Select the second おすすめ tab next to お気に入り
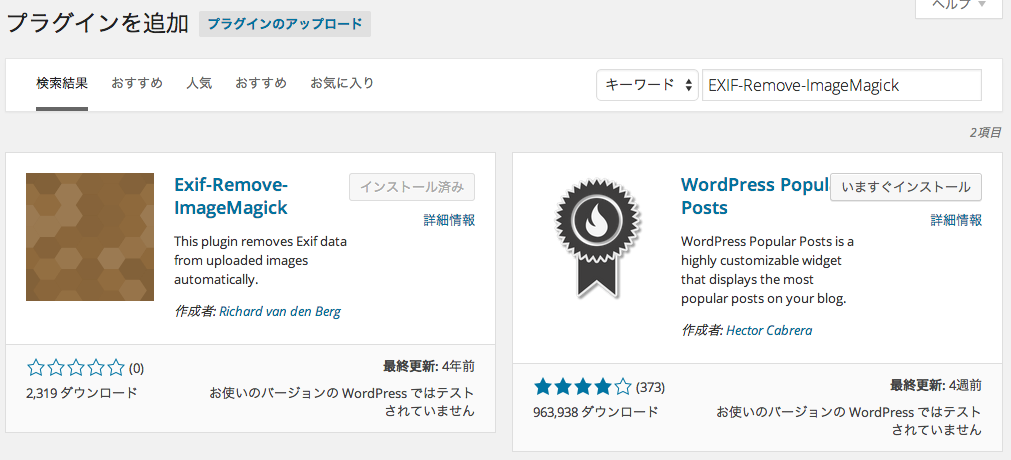Screen dimensions: 1011x460 pos(260,83)
